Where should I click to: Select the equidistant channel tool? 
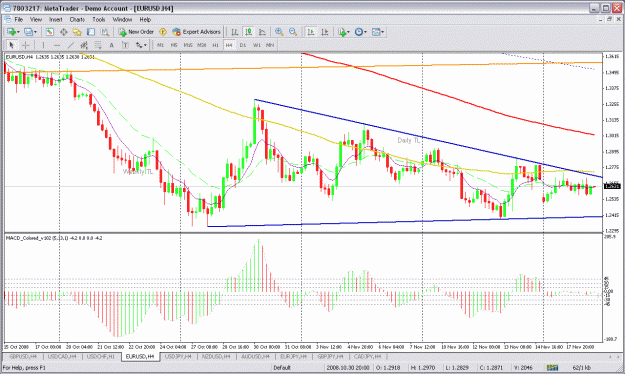click(84, 45)
